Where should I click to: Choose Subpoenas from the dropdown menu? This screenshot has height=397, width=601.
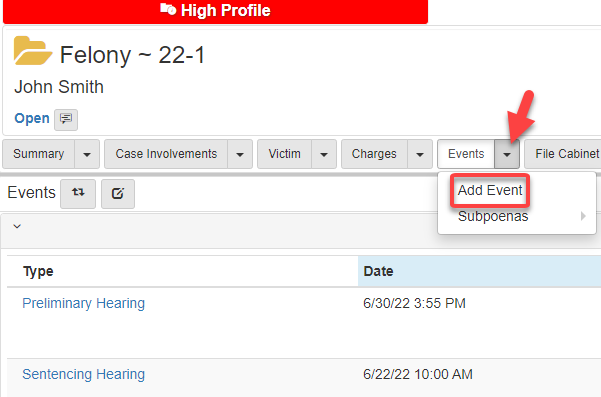point(493,216)
